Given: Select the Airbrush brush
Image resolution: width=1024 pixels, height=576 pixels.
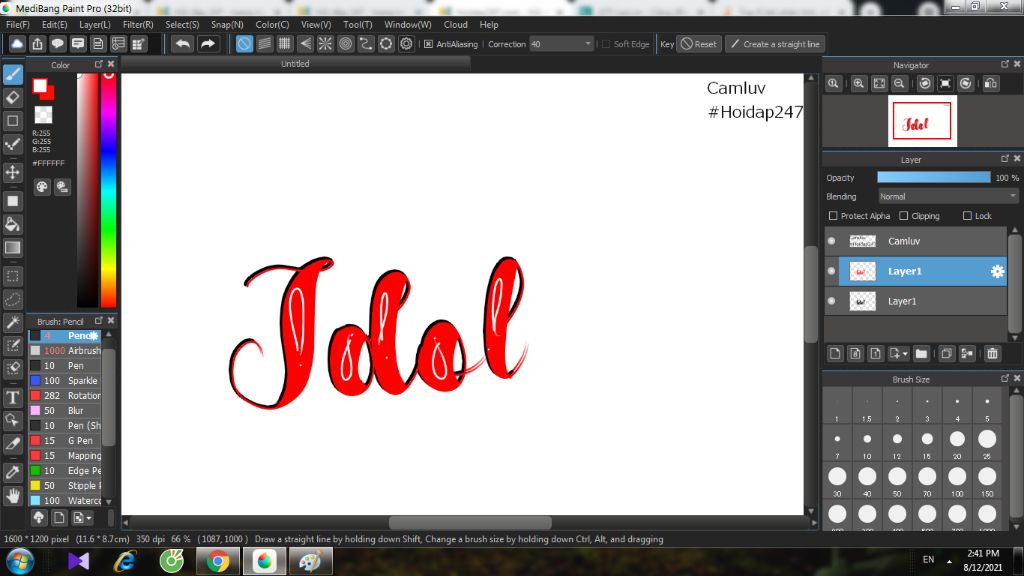Looking at the screenshot, I should (65, 351).
